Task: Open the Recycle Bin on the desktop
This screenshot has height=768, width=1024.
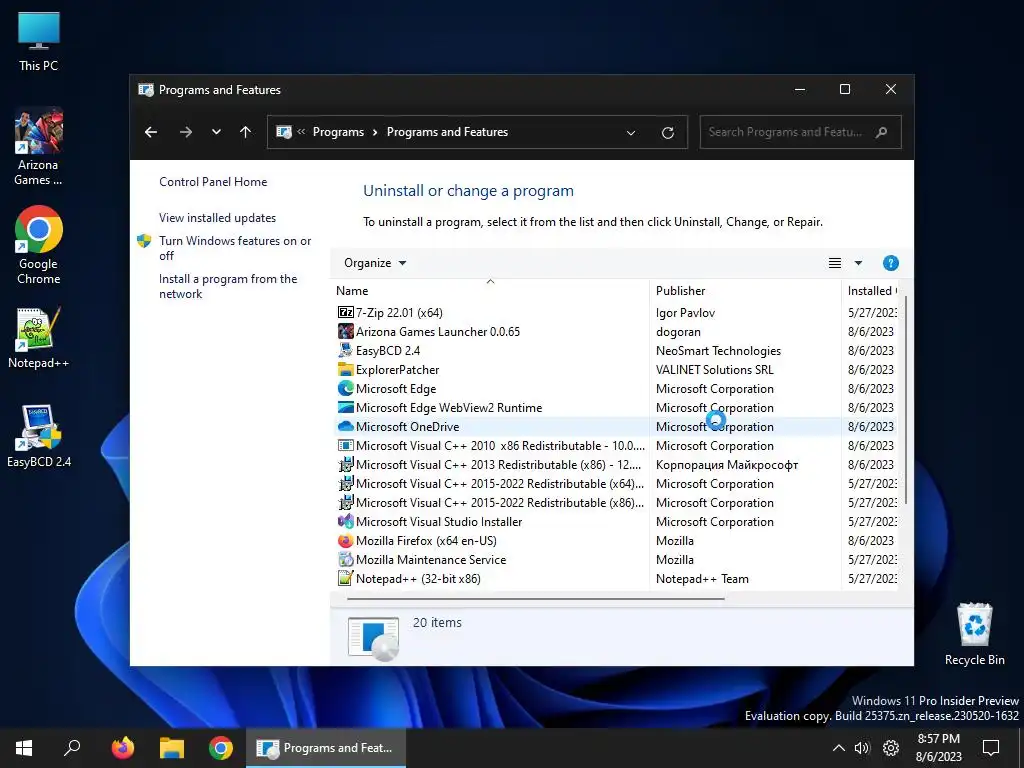Action: pyautogui.click(x=974, y=634)
